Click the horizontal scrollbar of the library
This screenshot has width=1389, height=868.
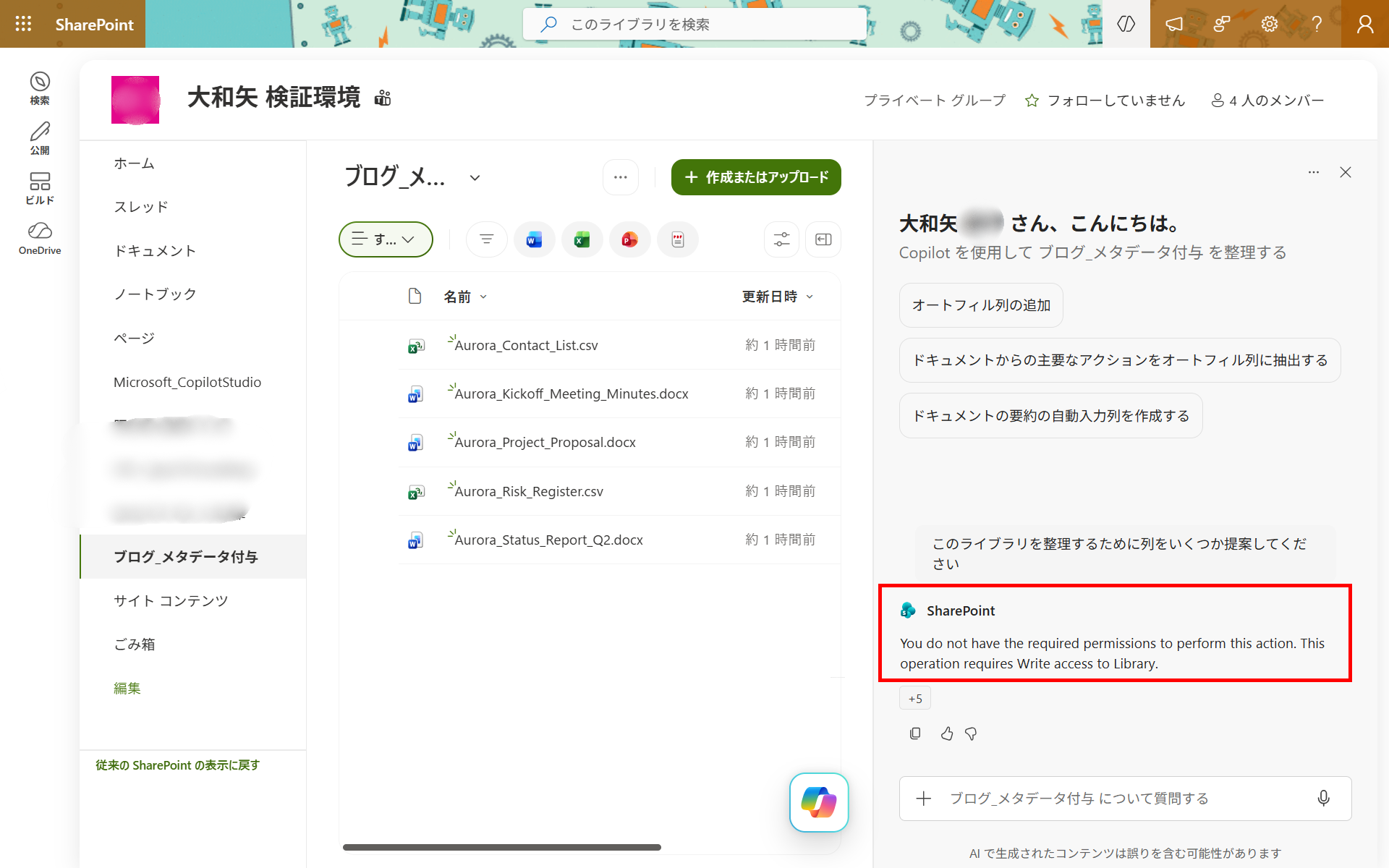(x=502, y=847)
